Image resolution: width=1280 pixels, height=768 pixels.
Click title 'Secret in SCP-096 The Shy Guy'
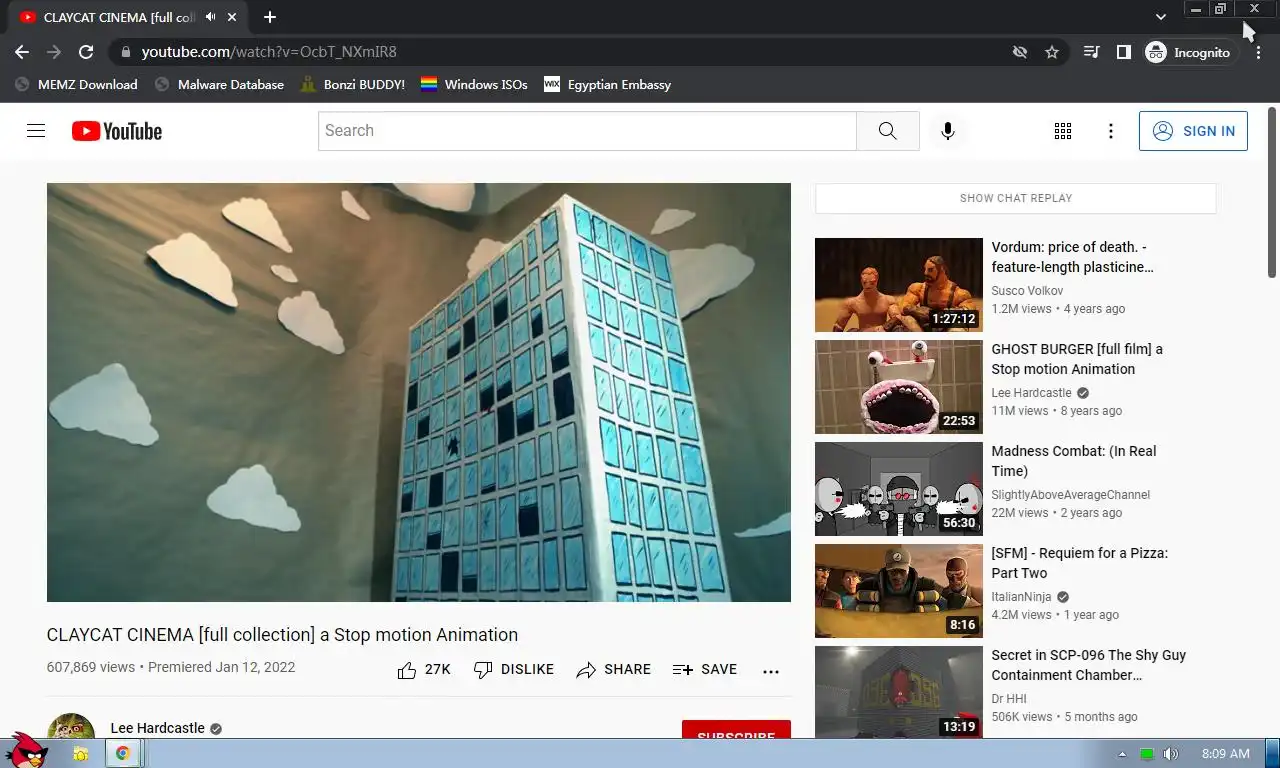[x=1089, y=665]
